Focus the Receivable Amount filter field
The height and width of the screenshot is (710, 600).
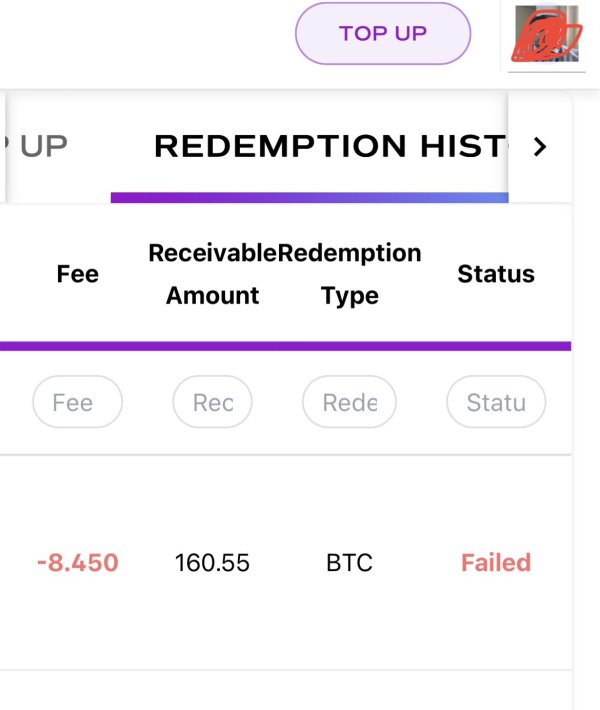point(213,403)
